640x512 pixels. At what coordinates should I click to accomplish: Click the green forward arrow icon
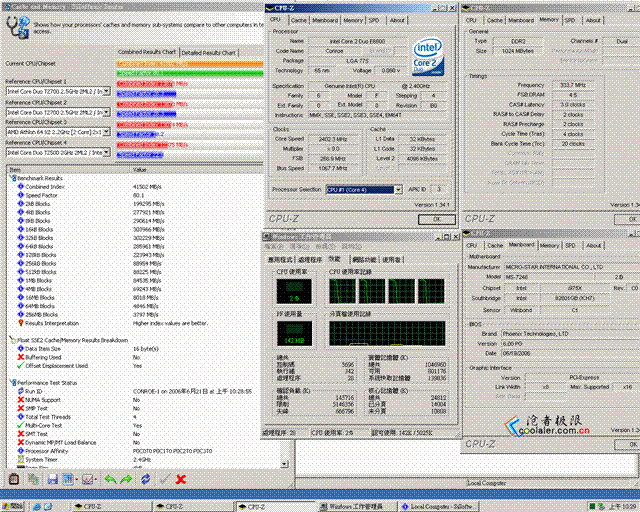[x=126, y=479]
